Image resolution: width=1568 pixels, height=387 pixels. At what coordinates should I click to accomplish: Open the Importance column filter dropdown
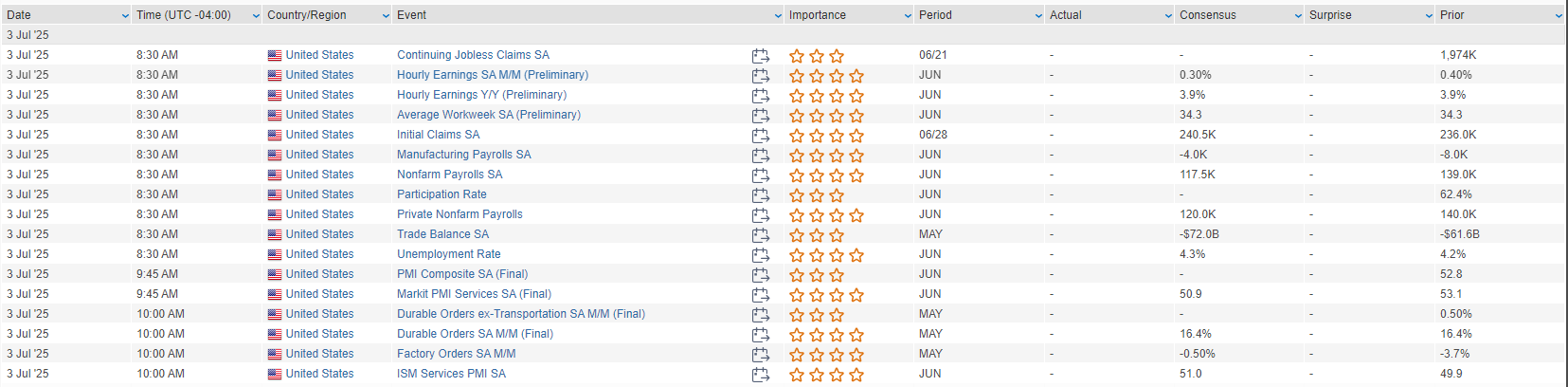click(908, 16)
